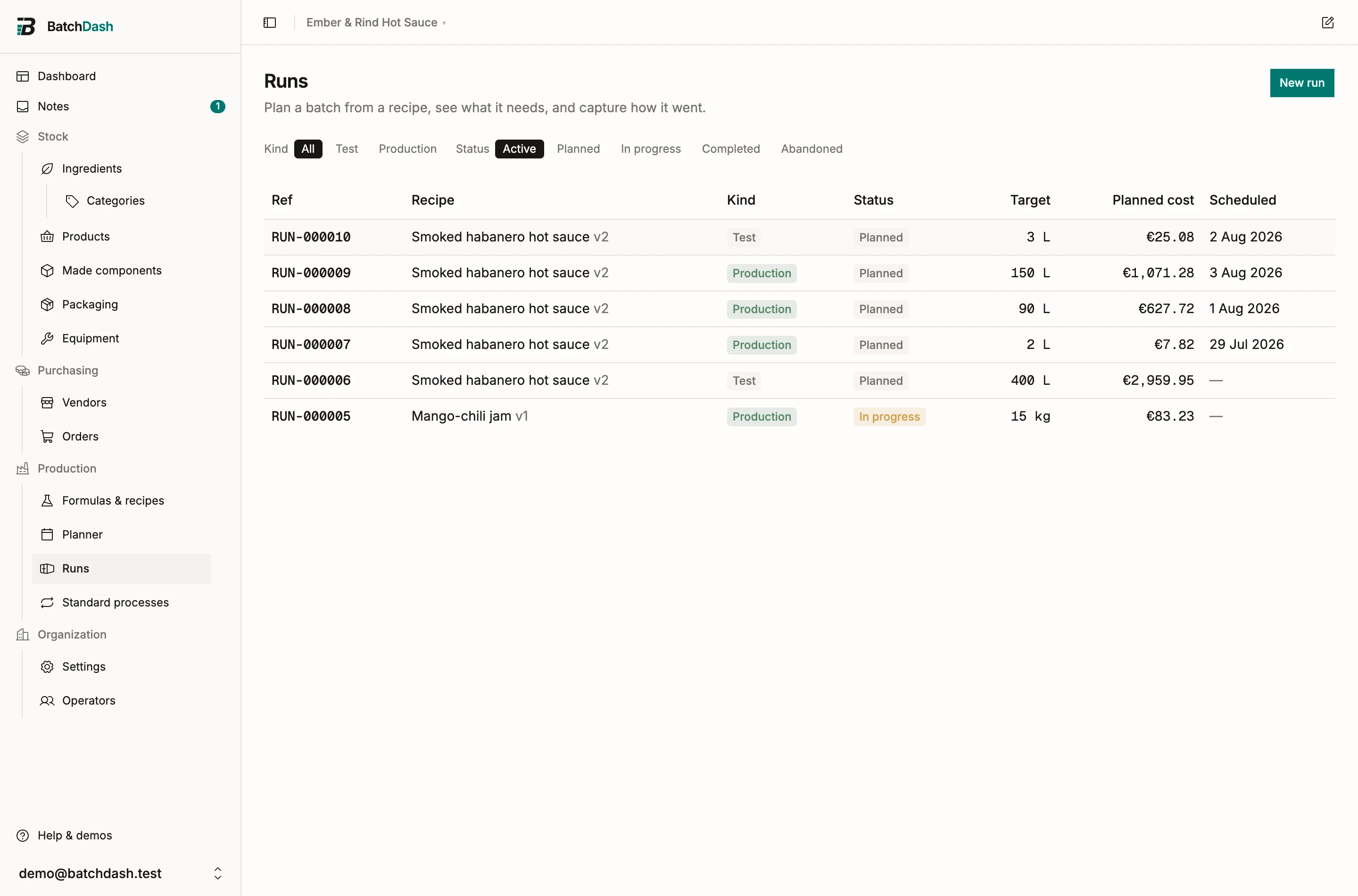Click the Scheduled column header

pos(1242,200)
